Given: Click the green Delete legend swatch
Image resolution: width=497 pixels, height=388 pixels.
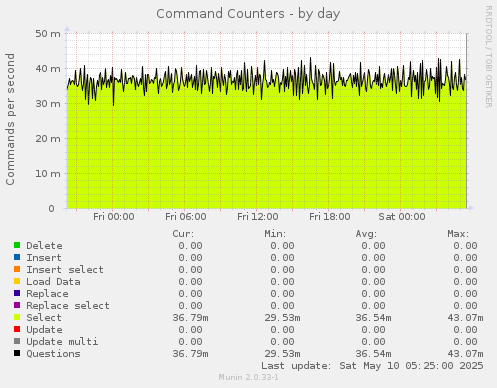Looking at the screenshot, I should pos(17,245).
